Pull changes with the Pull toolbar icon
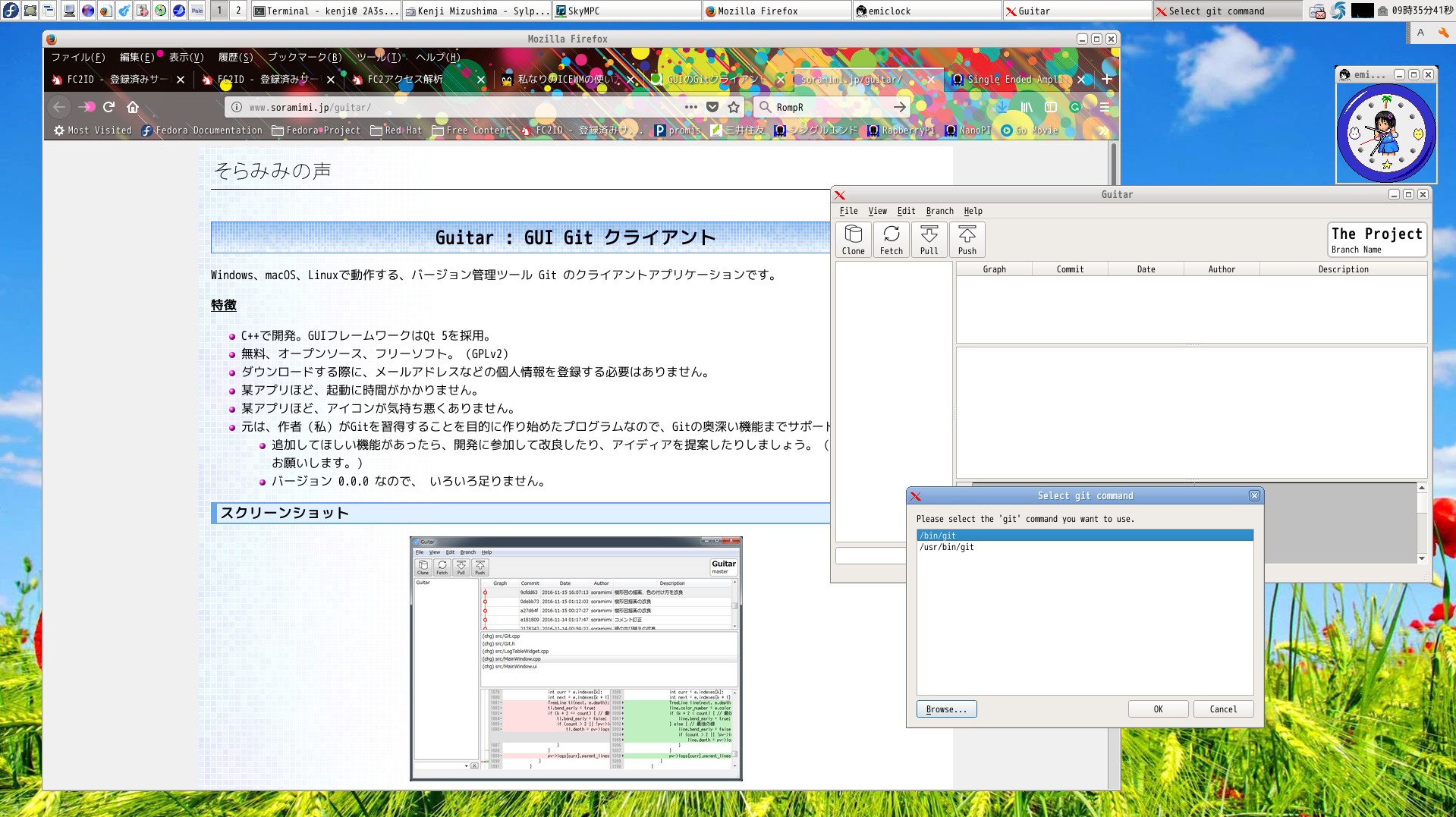 [x=929, y=239]
